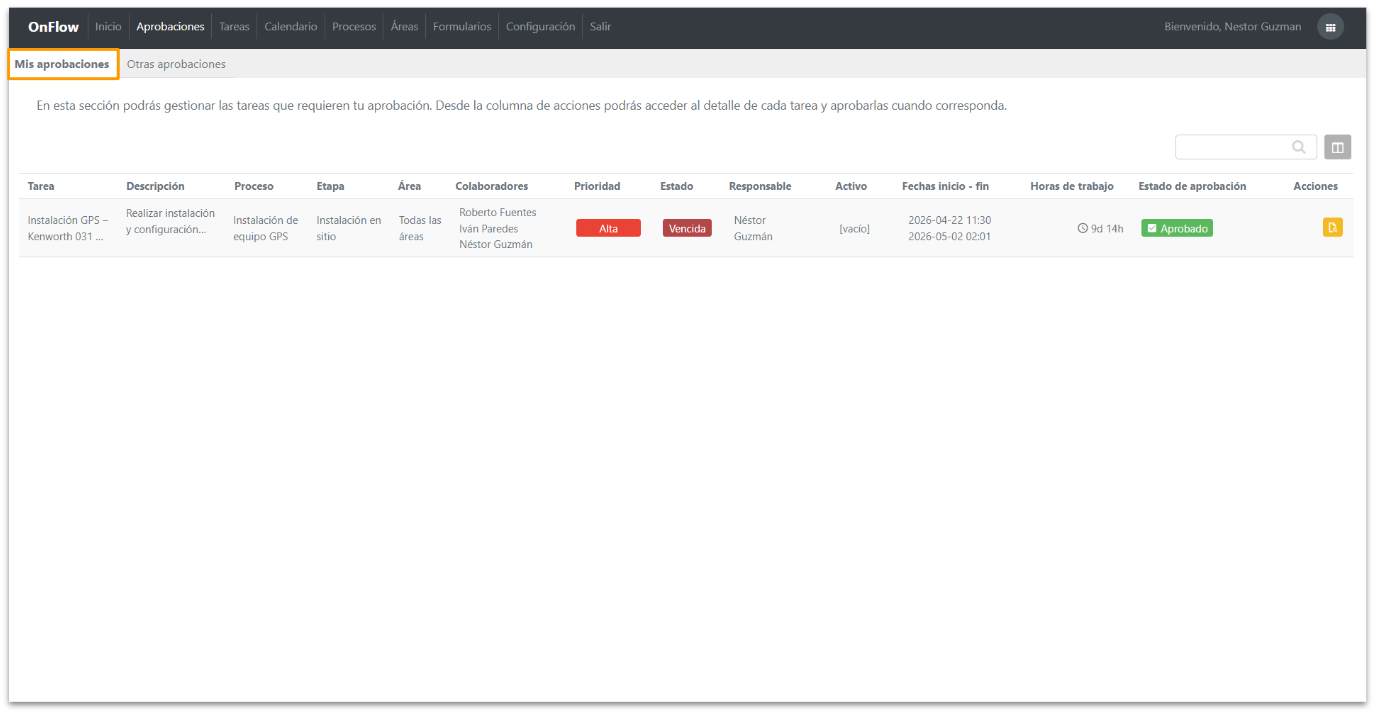Image resolution: width=1374 pixels, height=713 pixels.
Task: Click Salir to log out
Action: [x=600, y=27]
